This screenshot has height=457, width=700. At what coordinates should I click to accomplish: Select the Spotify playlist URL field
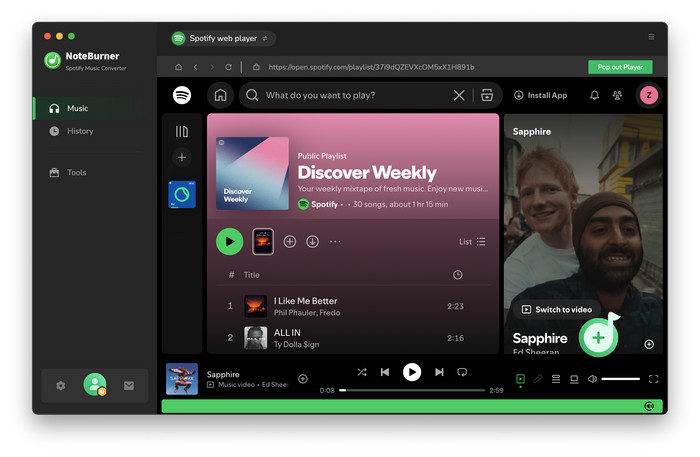click(x=371, y=67)
